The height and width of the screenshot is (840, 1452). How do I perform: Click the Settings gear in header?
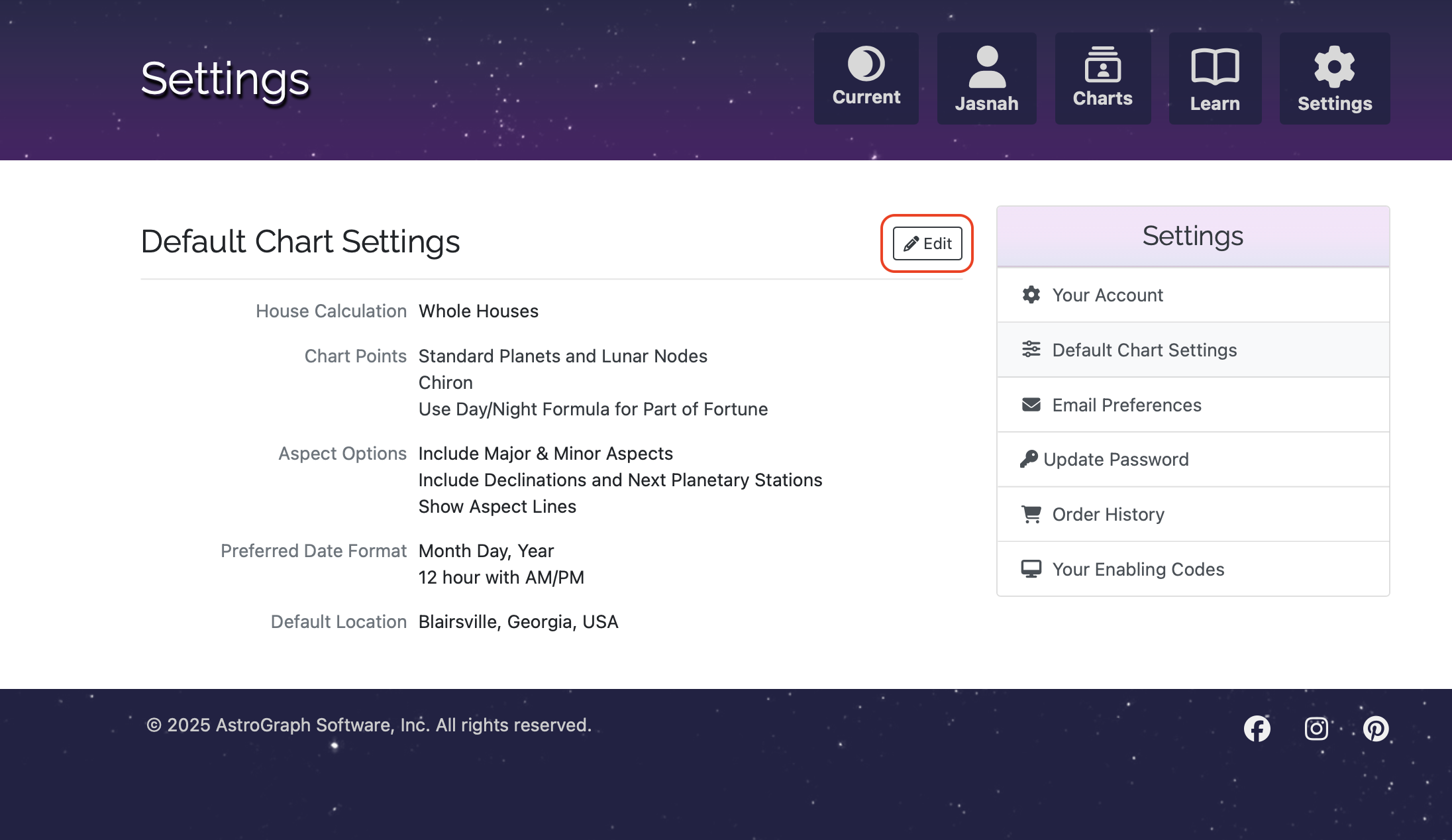tap(1334, 66)
